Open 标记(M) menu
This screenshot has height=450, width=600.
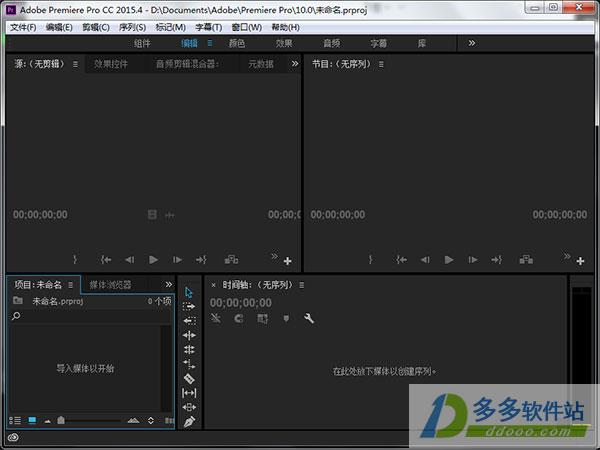170,28
